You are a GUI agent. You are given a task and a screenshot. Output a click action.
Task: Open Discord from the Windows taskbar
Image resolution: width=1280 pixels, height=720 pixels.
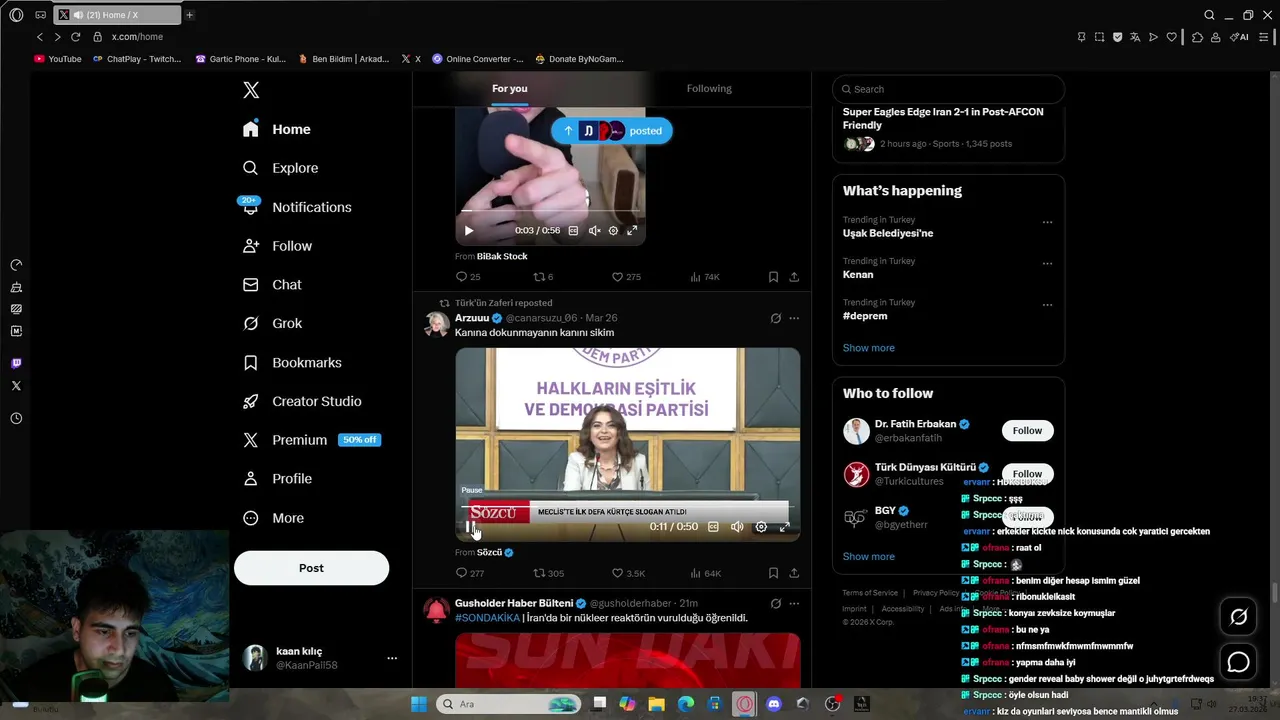(773, 704)
